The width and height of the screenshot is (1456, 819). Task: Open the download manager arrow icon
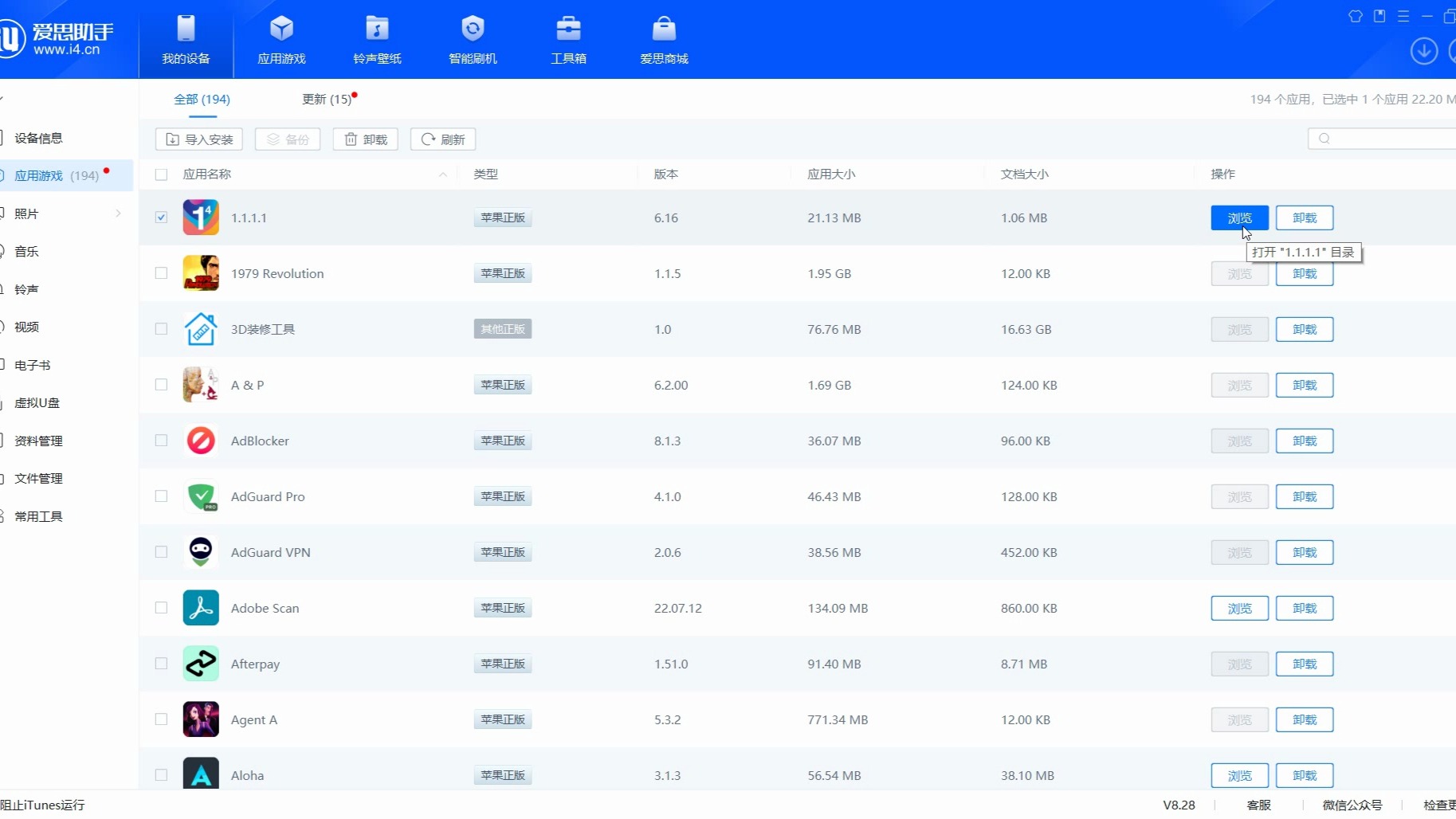pos(1423,51)
